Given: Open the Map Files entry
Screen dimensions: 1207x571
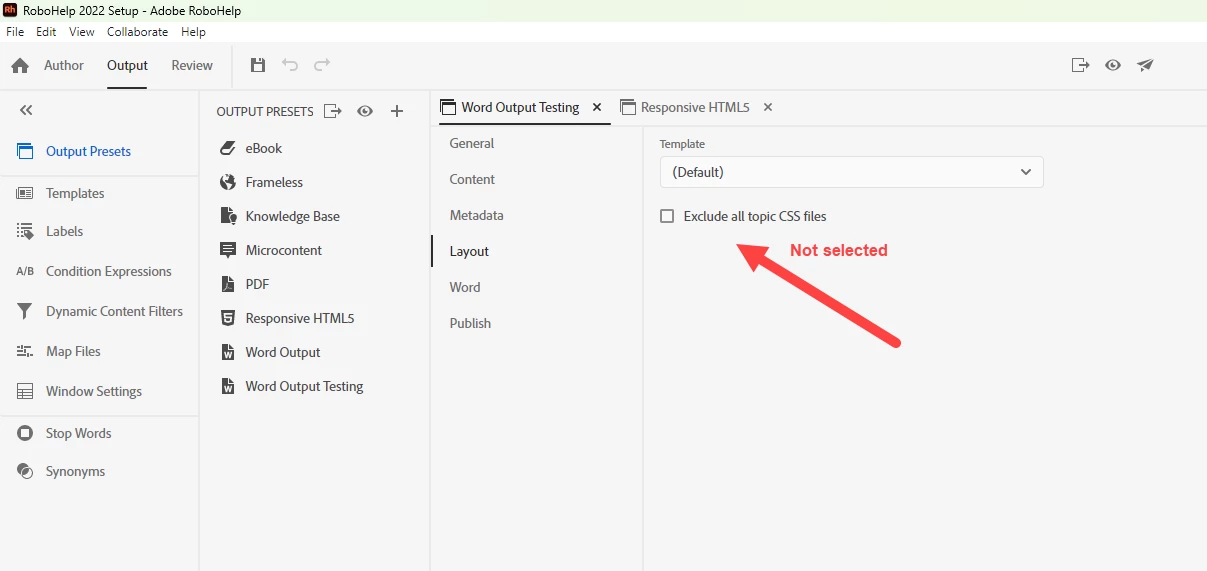Looking at the screenshot, I should tap(73, 351).
